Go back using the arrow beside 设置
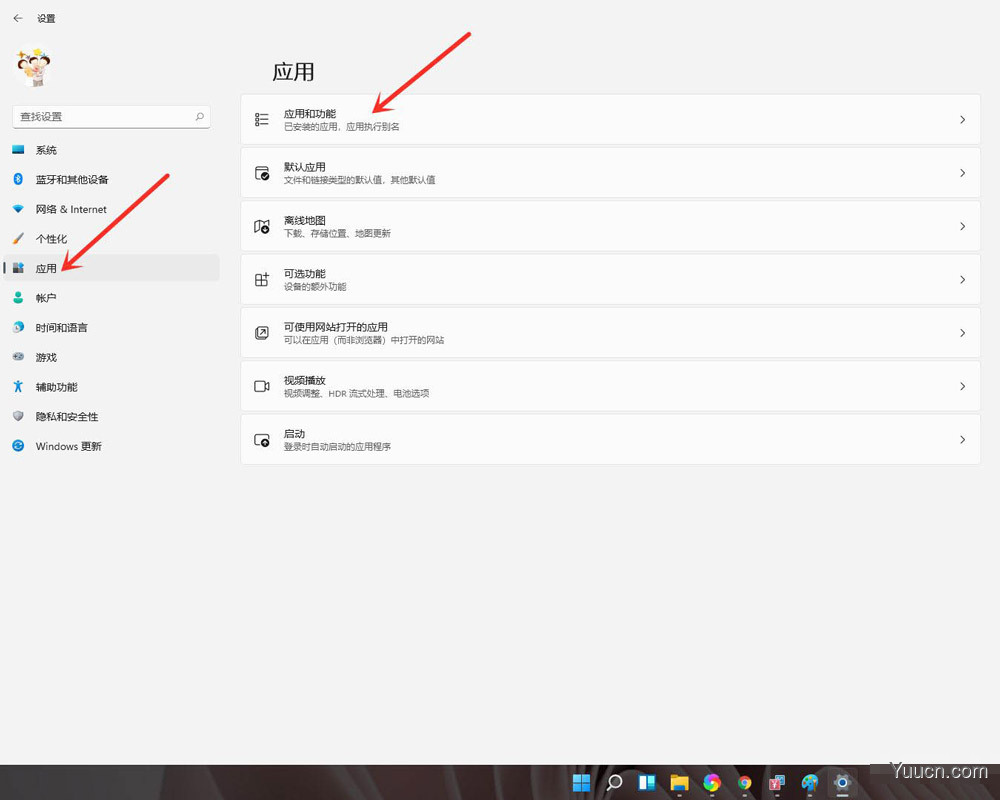The image size is (1000, 800). pos(18,19)
